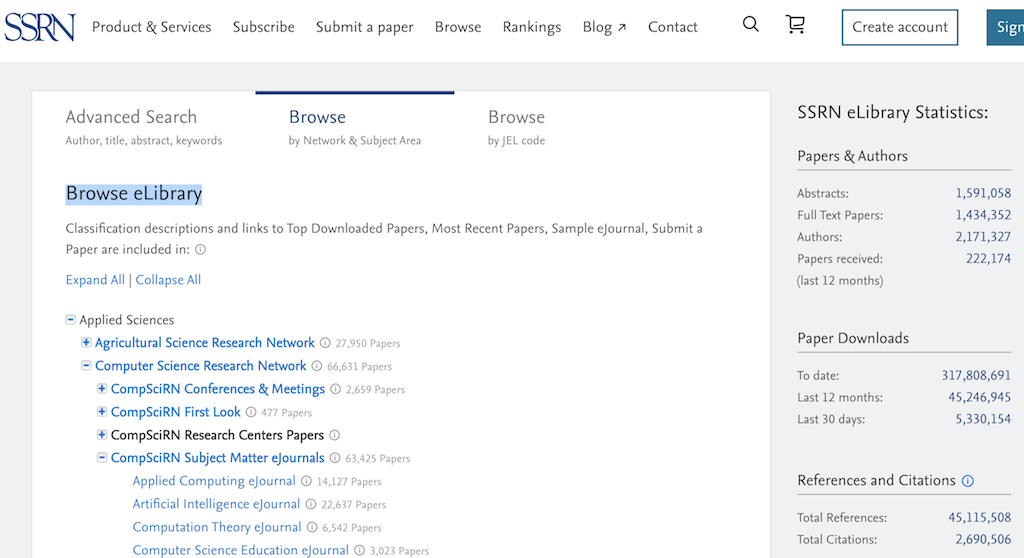Open Artificial Intelligence eJournal link

click(216, 504)
